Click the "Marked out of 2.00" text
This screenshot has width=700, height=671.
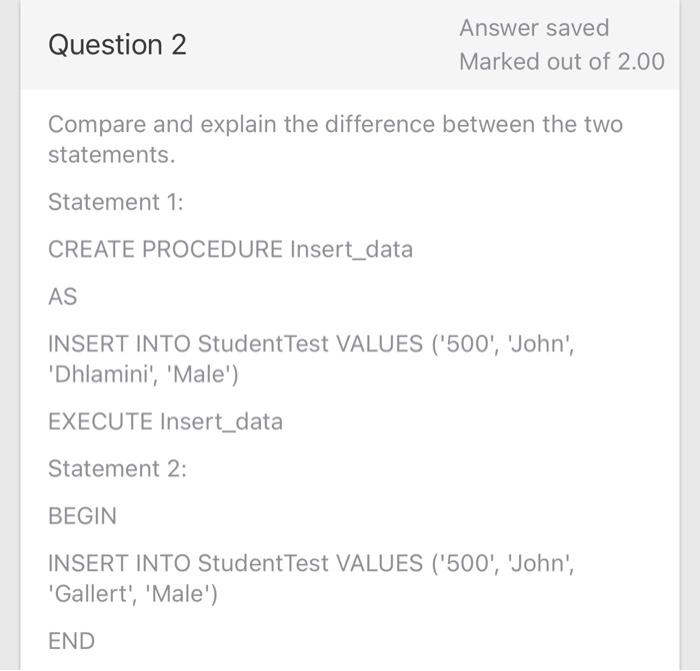click(x=561, y=62)
